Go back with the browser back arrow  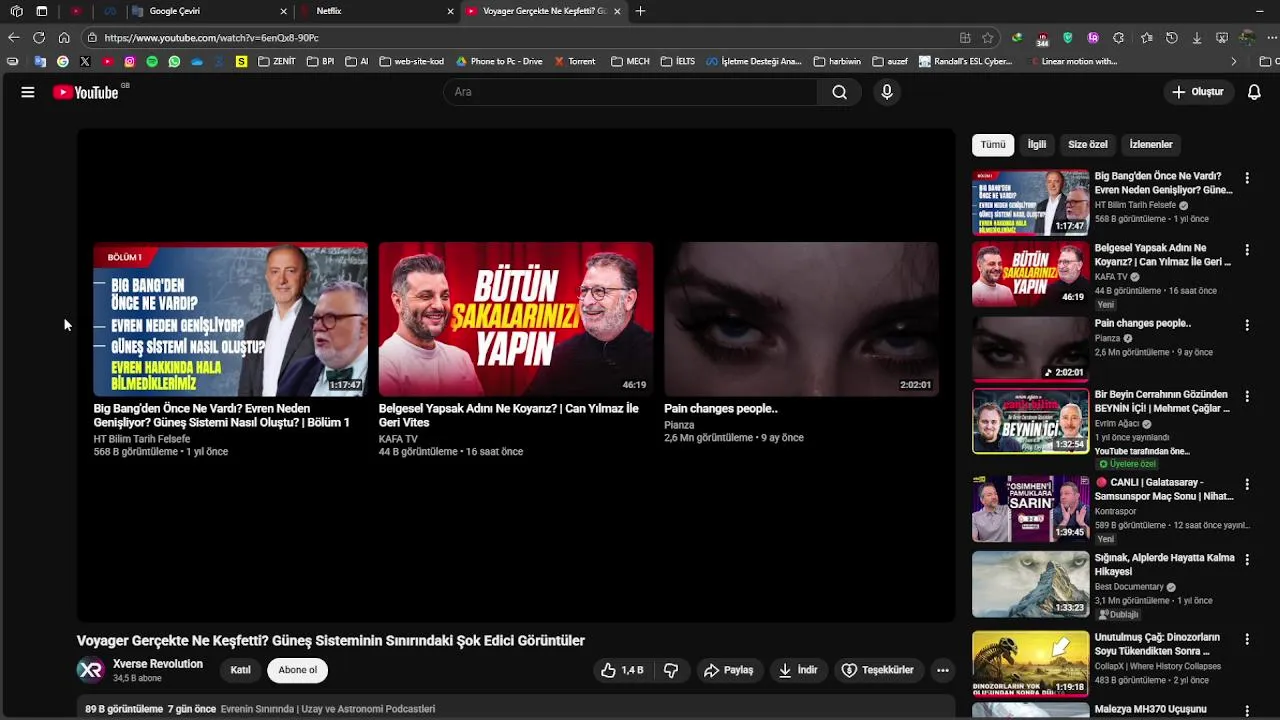[13, 38]
